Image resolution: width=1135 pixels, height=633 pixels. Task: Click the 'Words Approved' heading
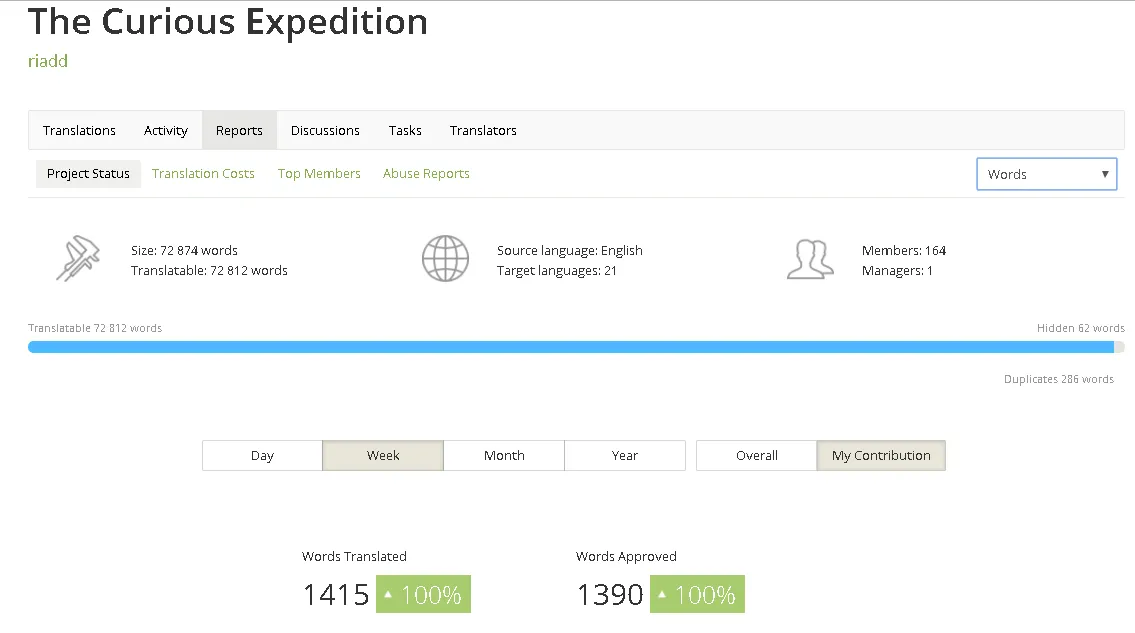coord(626,556)
